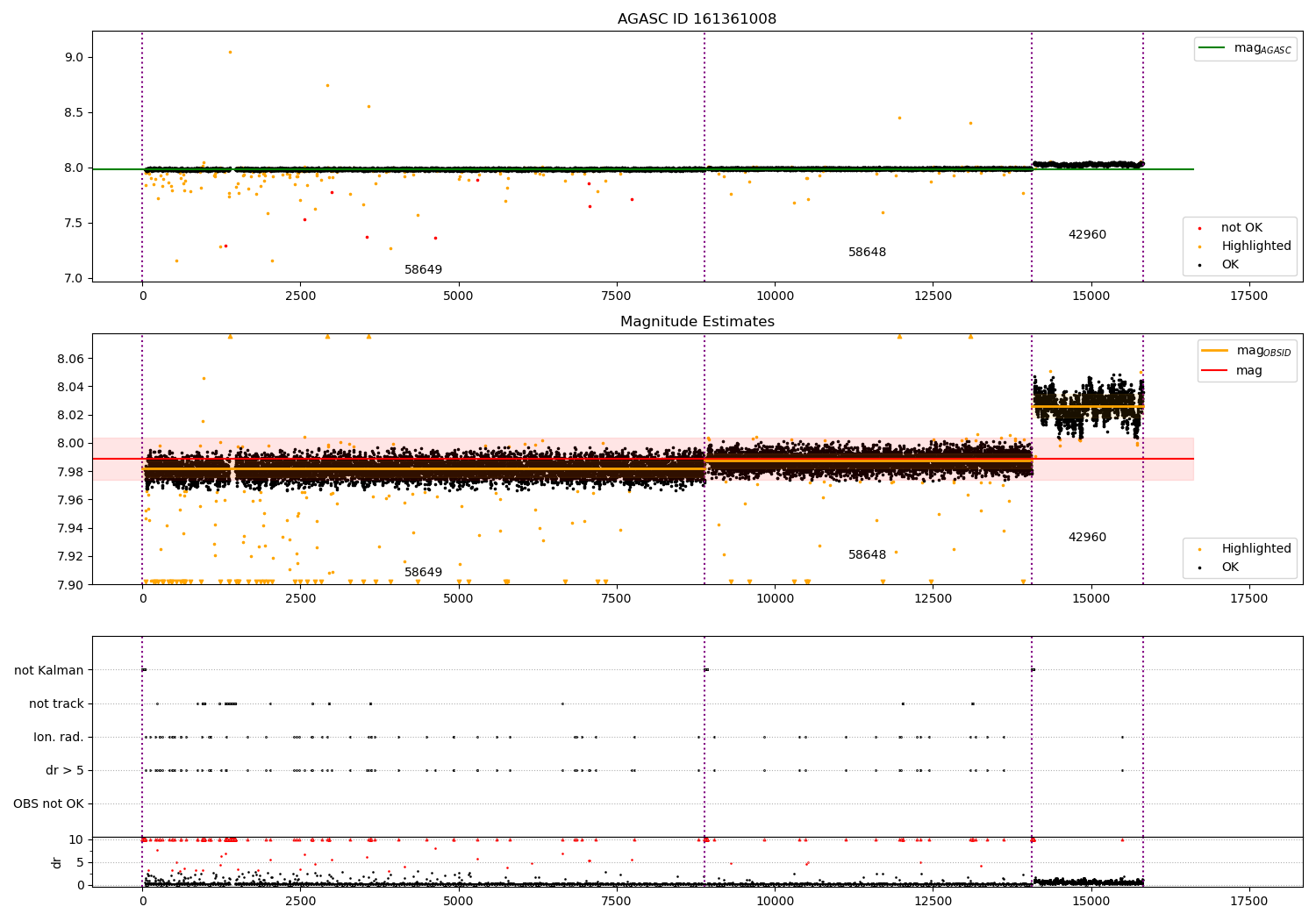The image size is (1316, 921).
Task: Select the "not OK" legend entry
Action: pos(1241,228)
